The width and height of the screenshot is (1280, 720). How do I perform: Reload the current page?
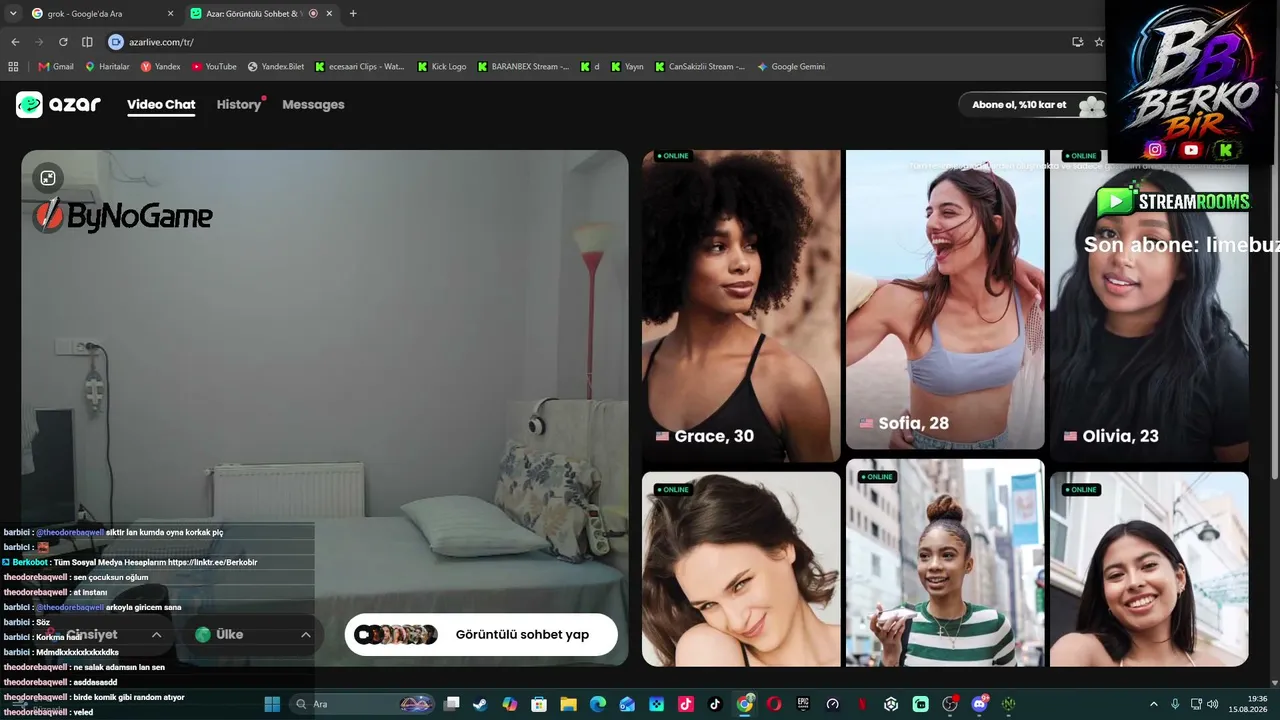point(63,42)
